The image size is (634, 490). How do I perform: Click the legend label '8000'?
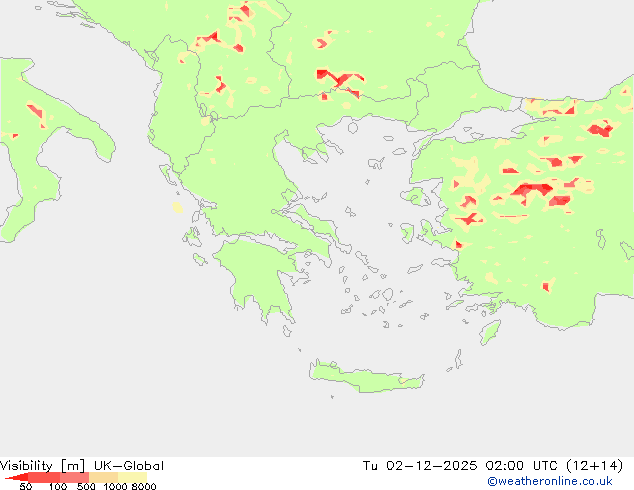[x=144, y=486]
